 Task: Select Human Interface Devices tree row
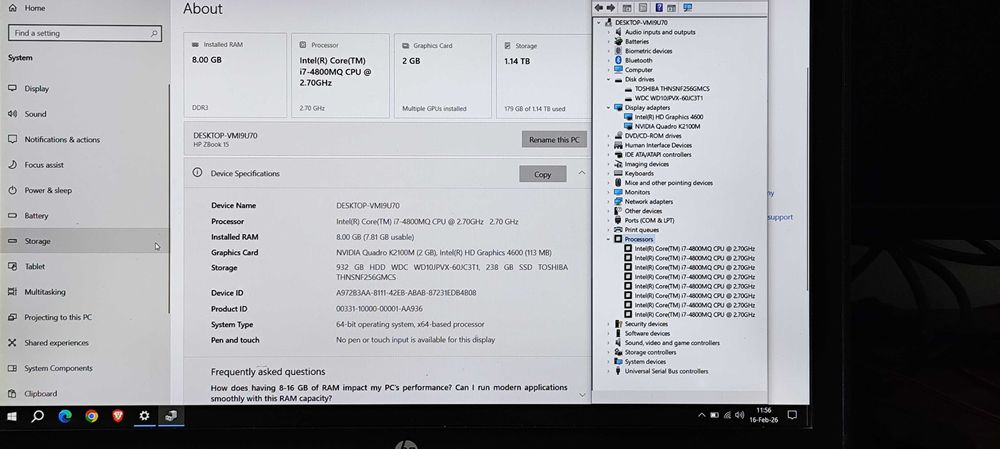pos(658,145)
